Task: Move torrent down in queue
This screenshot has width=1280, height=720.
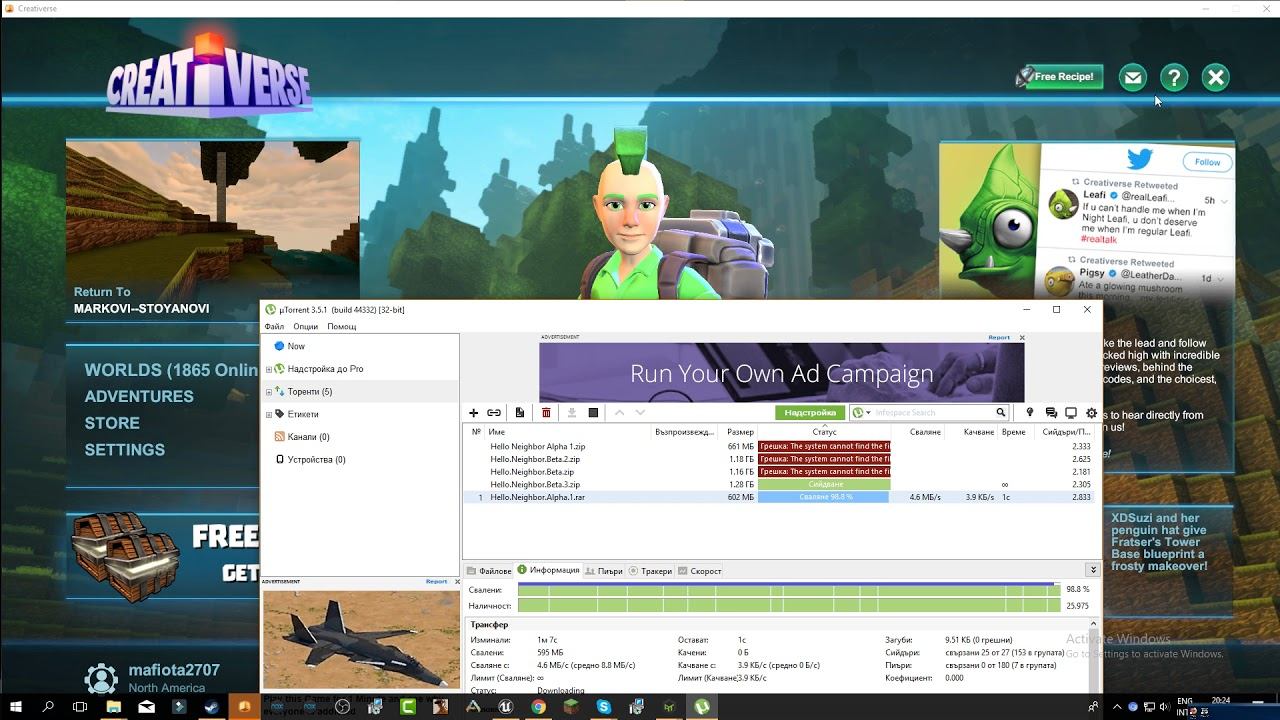Action: point(640,413)
